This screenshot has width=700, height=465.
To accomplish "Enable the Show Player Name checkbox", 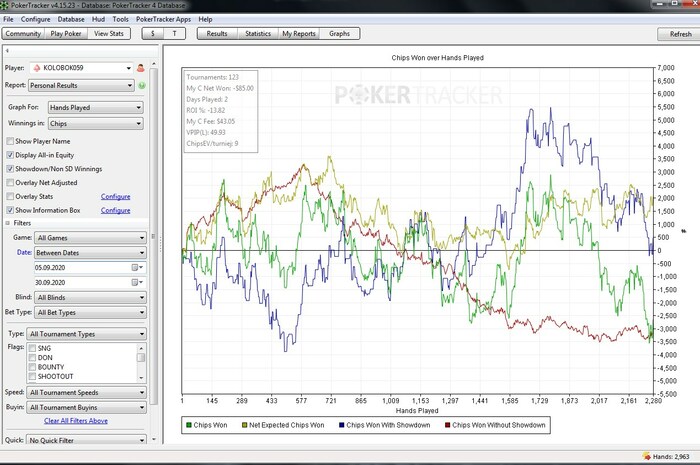I will point(10,142).
